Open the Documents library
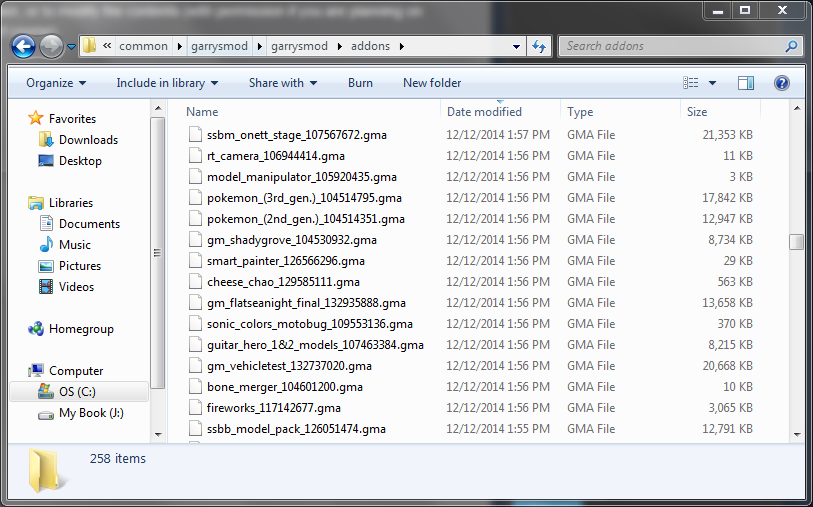 tap(89, 224)
